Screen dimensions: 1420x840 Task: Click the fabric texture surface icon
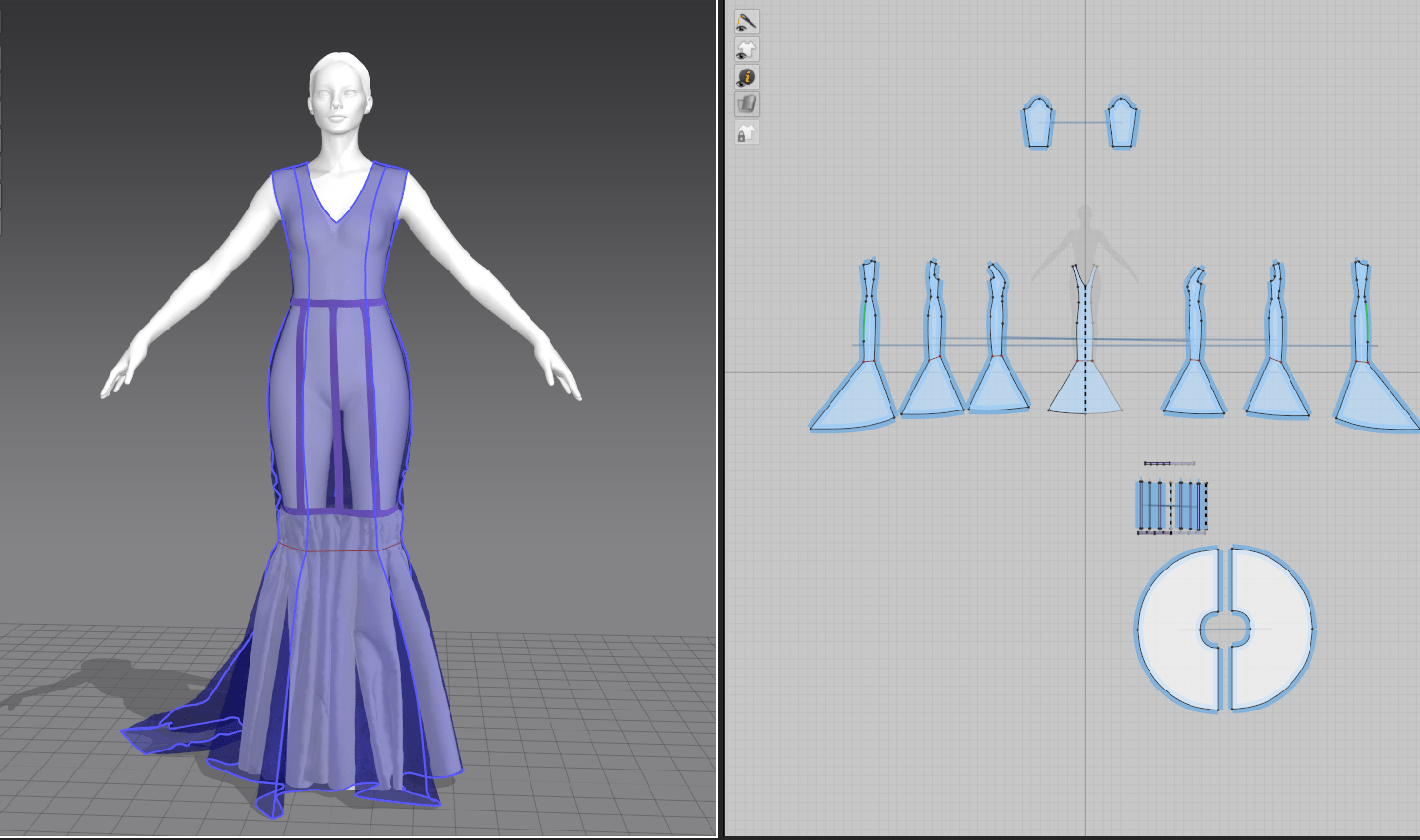click(x=747, y=105)
